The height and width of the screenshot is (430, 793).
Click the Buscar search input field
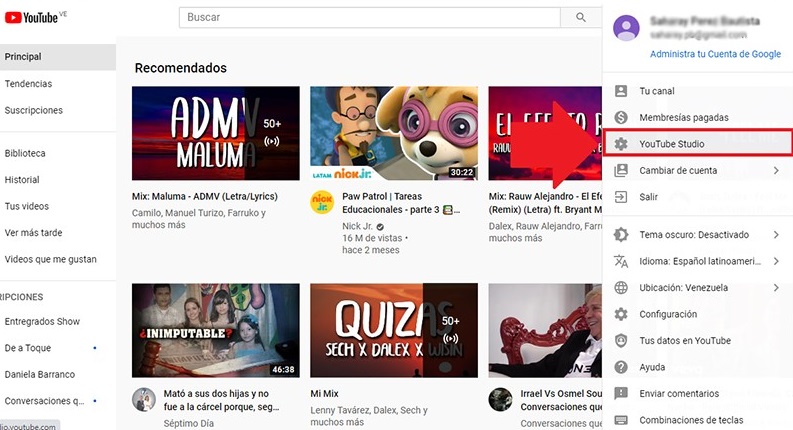click(x=370, y=17)
